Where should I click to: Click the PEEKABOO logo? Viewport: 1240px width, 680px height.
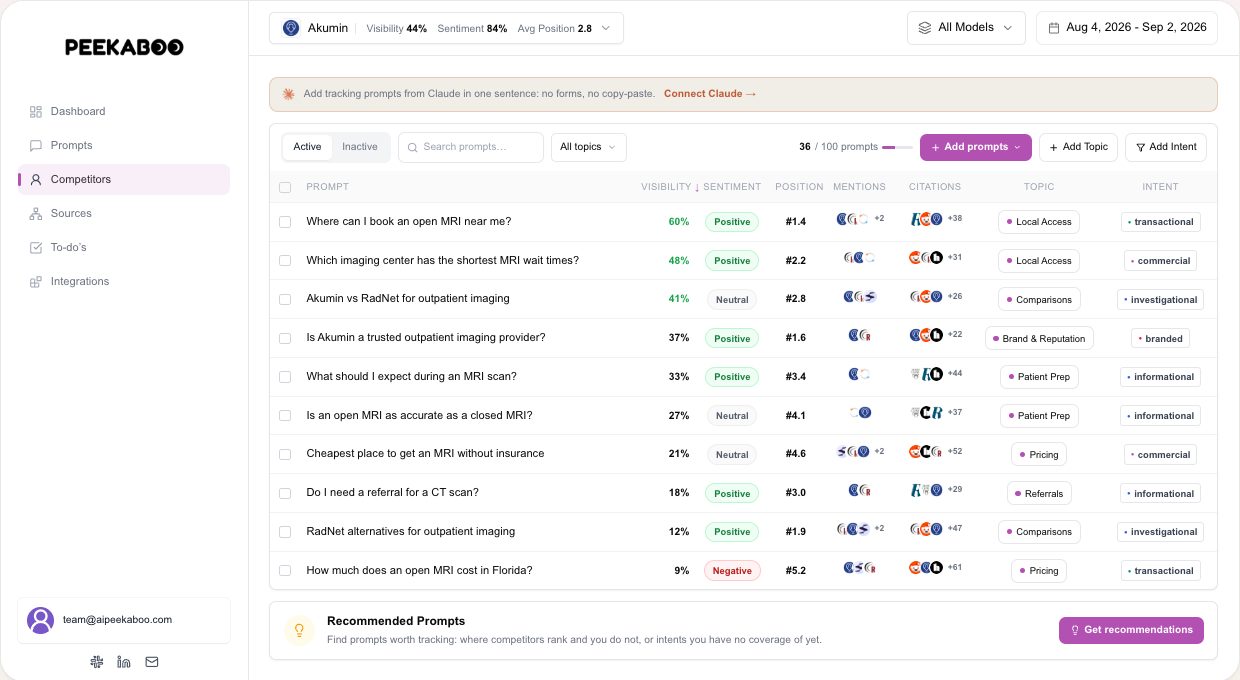124,47
